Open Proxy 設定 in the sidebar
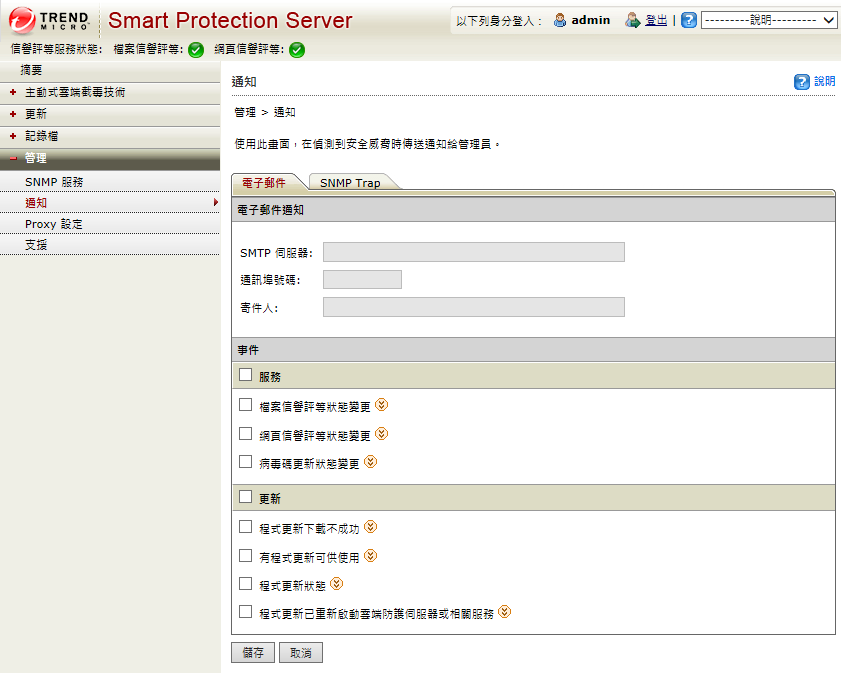841x673 pixels. [x=54, y=224]
